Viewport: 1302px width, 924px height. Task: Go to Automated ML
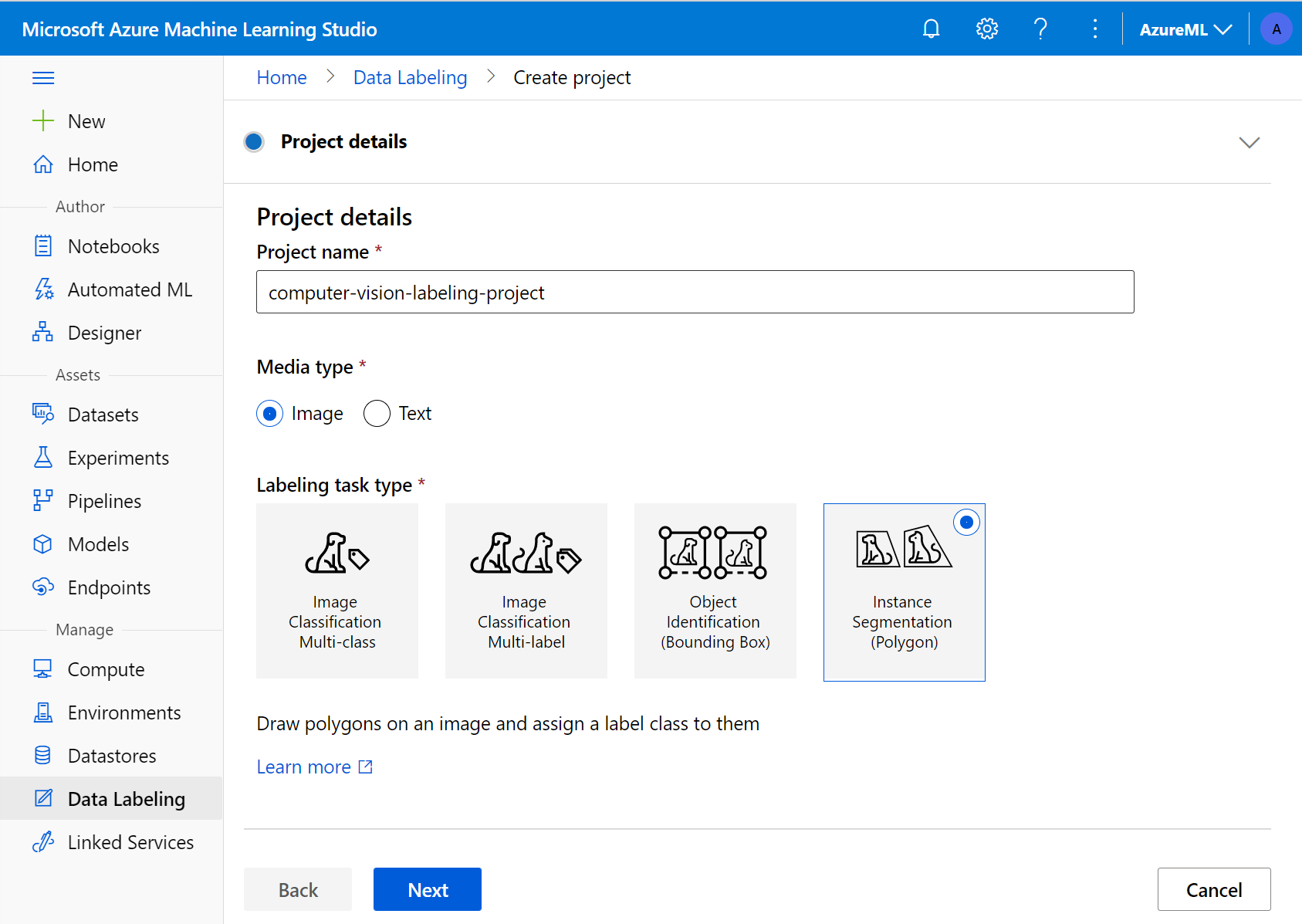(130, 289)
